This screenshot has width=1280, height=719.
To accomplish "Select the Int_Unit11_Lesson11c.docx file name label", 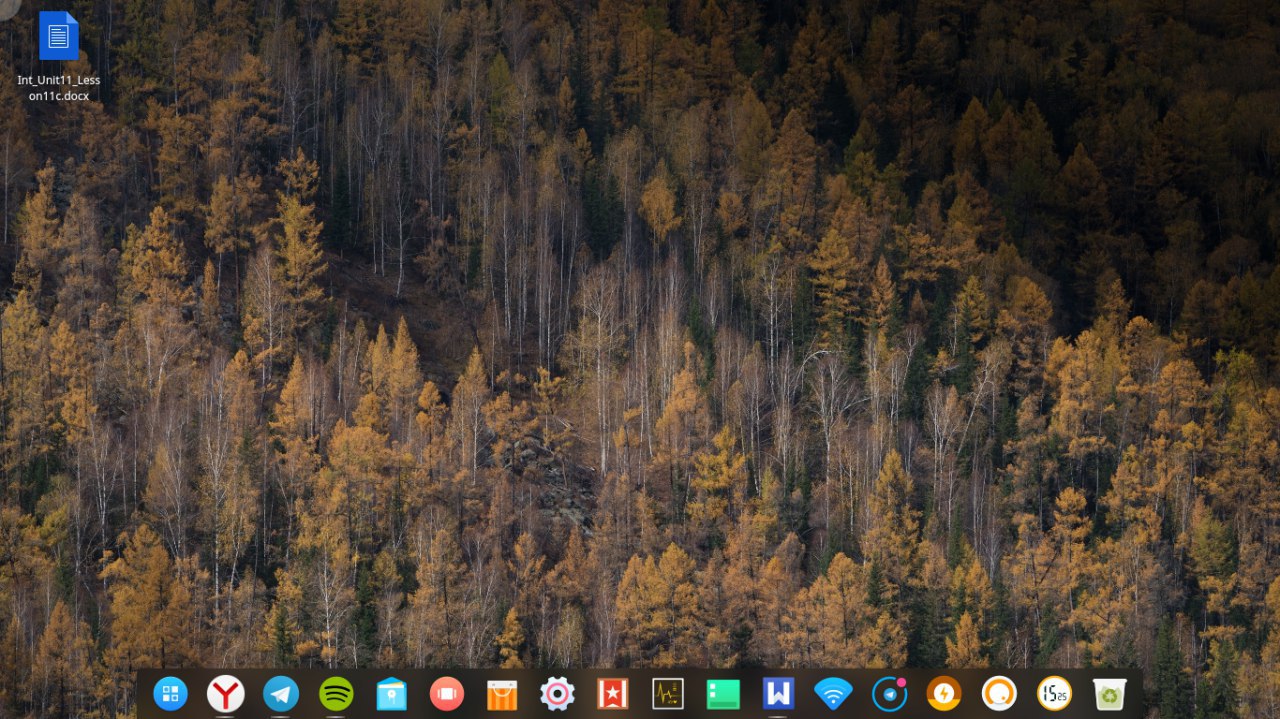I will [59, 88].
